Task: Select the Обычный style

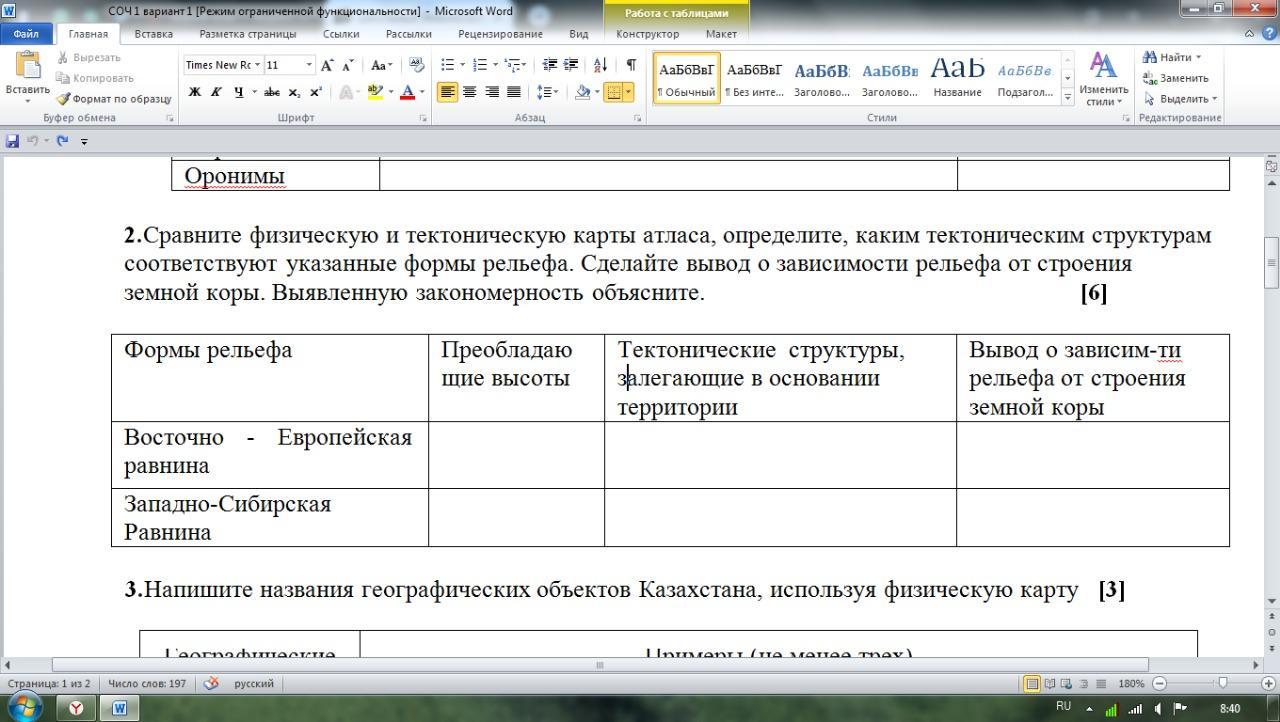Action: point(686,78)
